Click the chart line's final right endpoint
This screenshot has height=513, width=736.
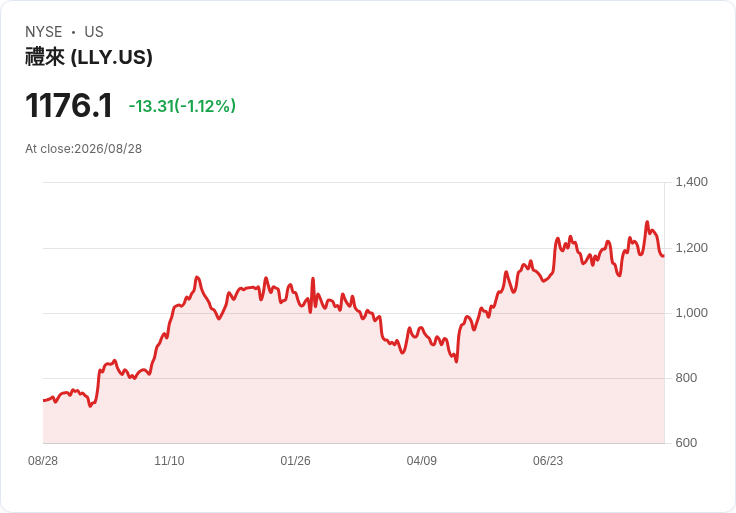coord(663,256)
